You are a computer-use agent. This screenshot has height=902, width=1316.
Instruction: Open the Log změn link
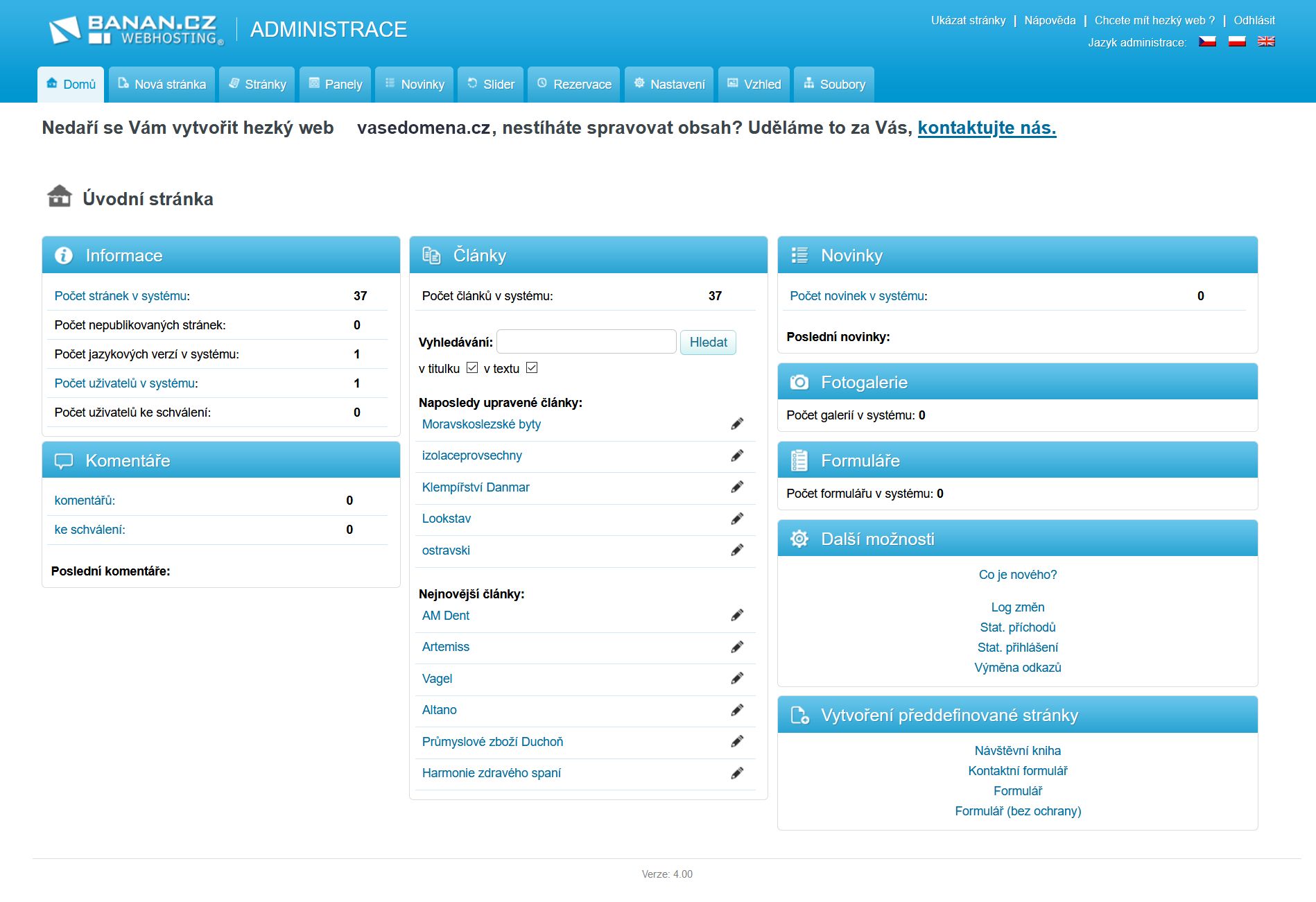(x=1017, y=607)
